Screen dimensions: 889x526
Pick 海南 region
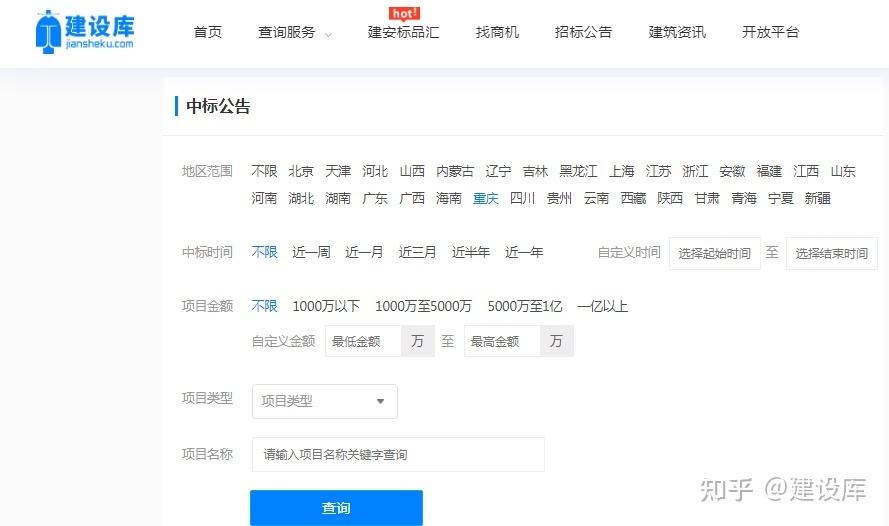pyautogui.click(x=449, y=198)
